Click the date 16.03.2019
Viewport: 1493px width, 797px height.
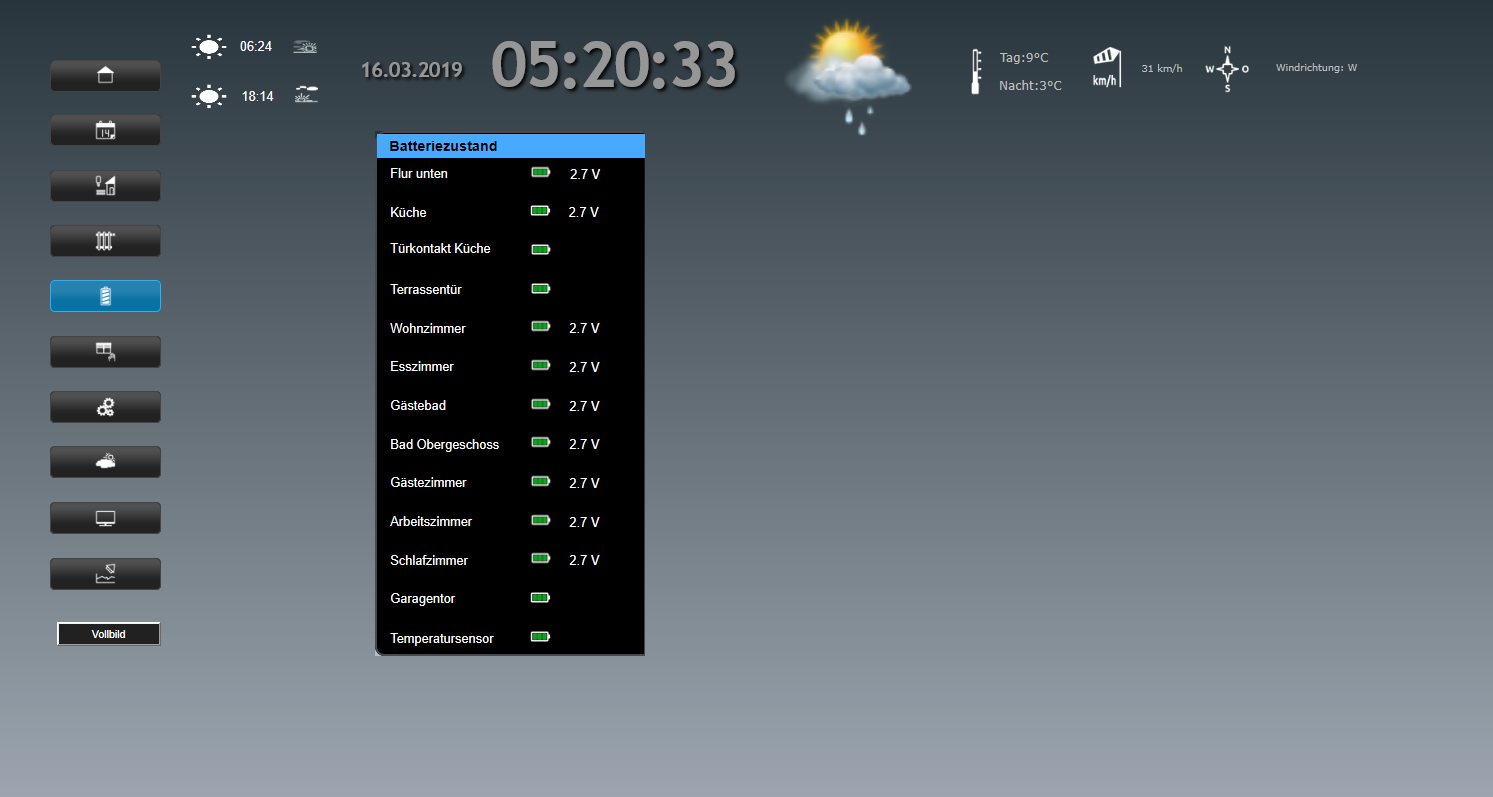[412, 70]
